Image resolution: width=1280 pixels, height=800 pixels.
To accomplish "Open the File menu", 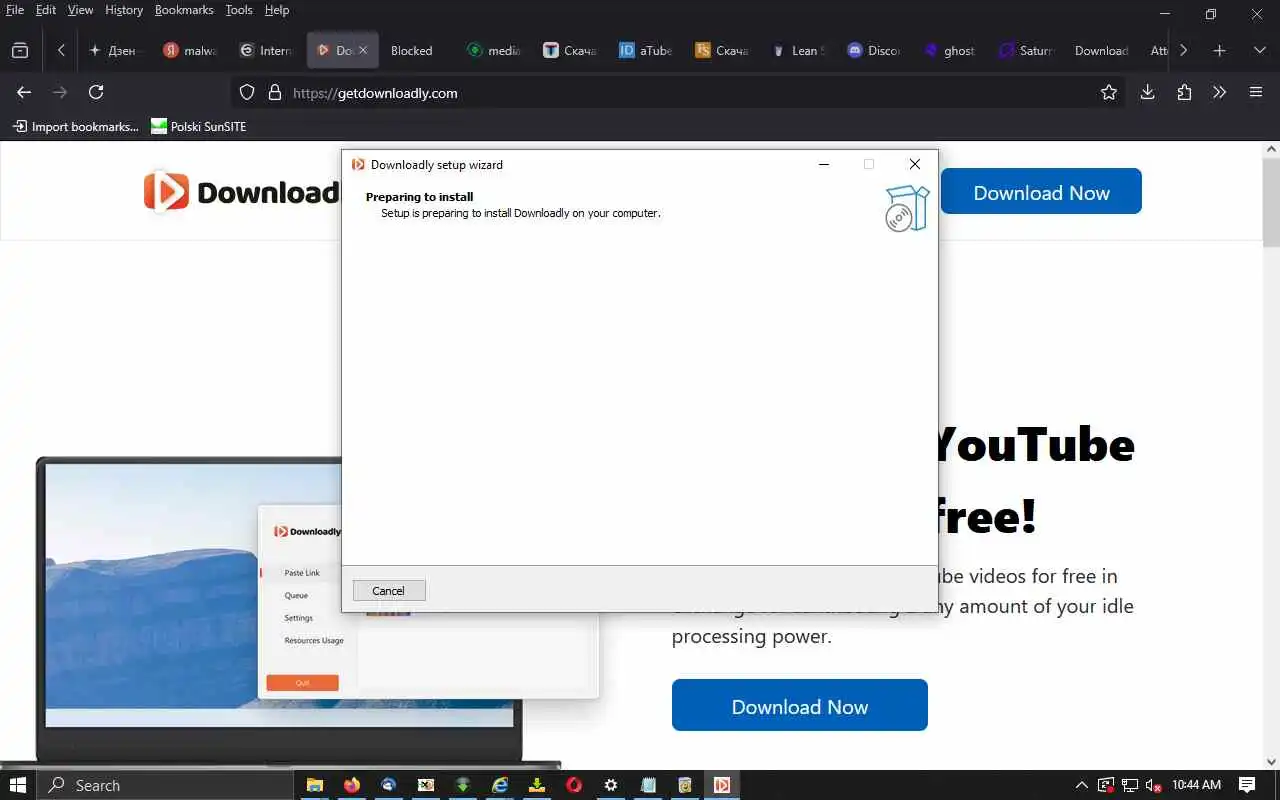I will pos(15,10).
